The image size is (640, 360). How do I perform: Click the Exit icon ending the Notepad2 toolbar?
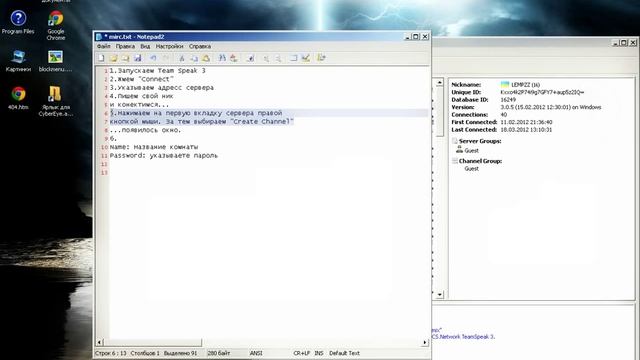click(322, 58)
